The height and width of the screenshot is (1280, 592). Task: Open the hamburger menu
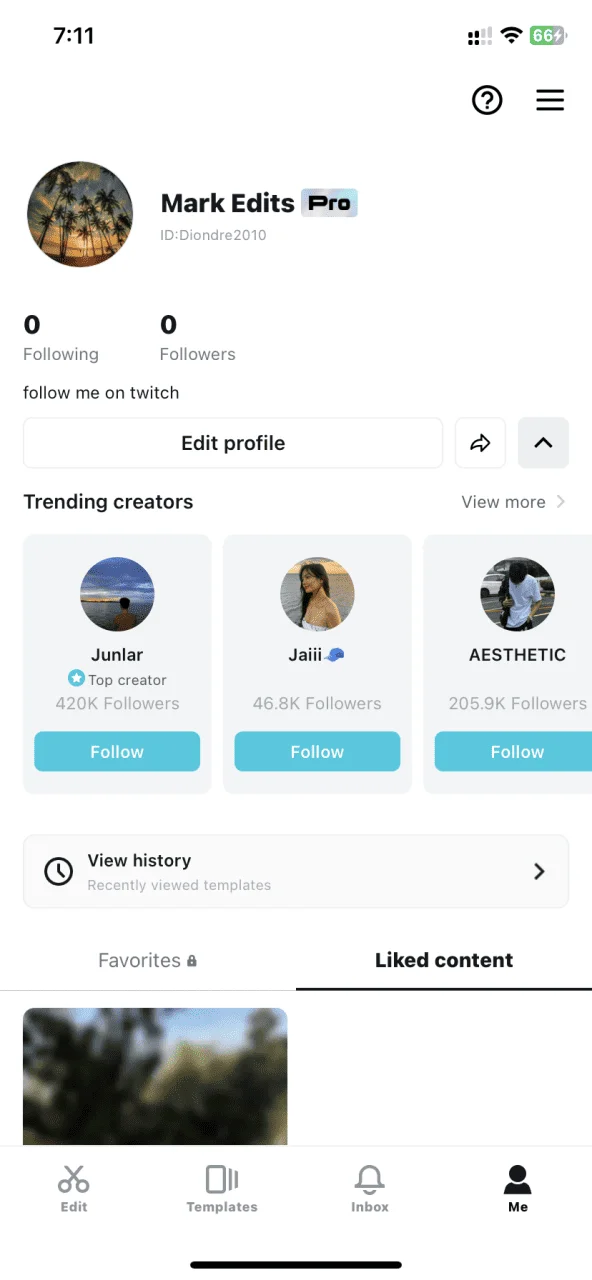550,100
